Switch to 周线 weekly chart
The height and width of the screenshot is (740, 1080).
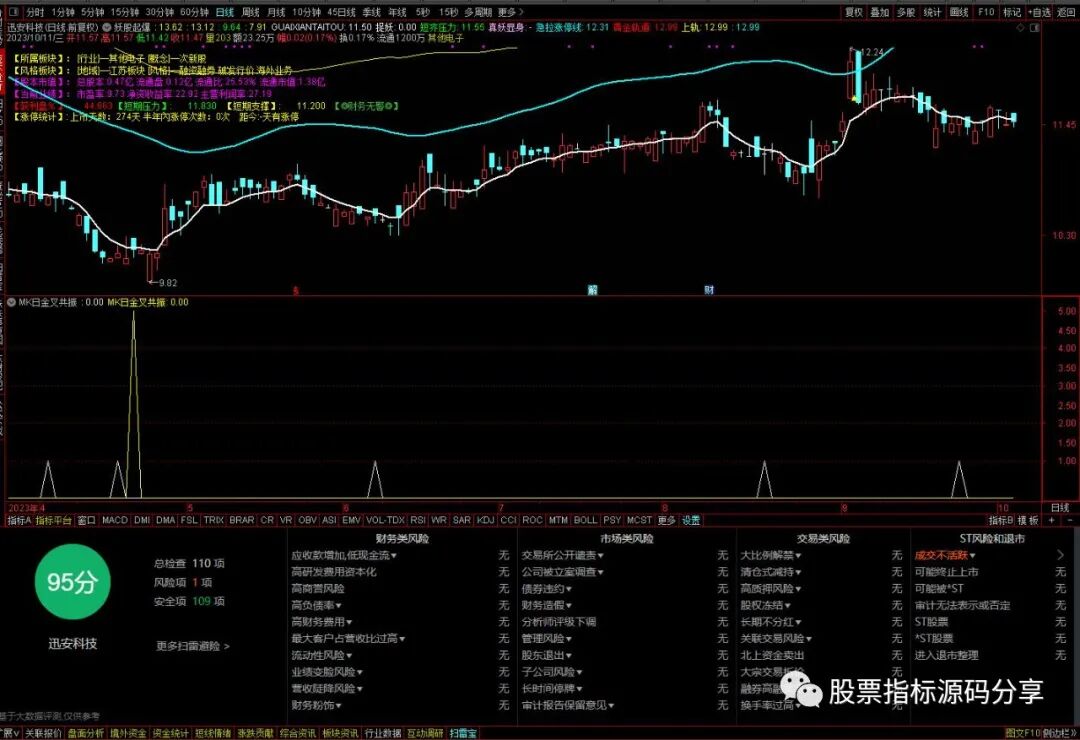pos(251,12)
